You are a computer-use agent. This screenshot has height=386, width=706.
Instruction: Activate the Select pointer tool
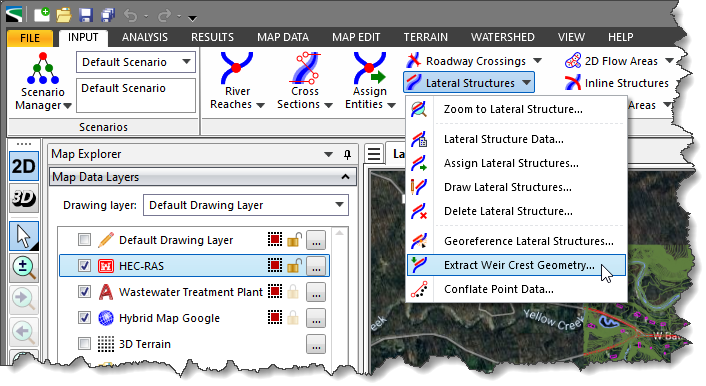(x=24, y=236)
